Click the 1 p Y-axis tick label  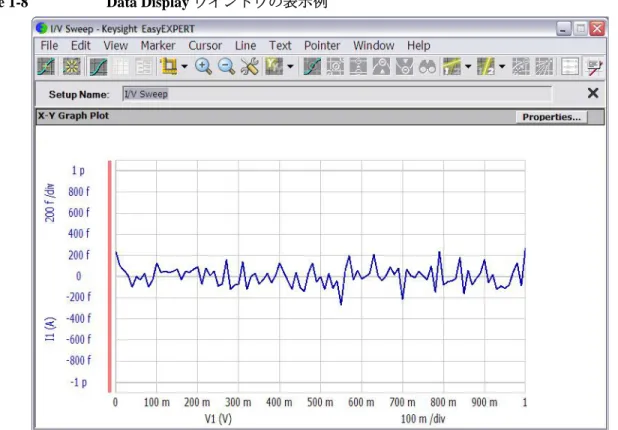click(x=78, y=170)
